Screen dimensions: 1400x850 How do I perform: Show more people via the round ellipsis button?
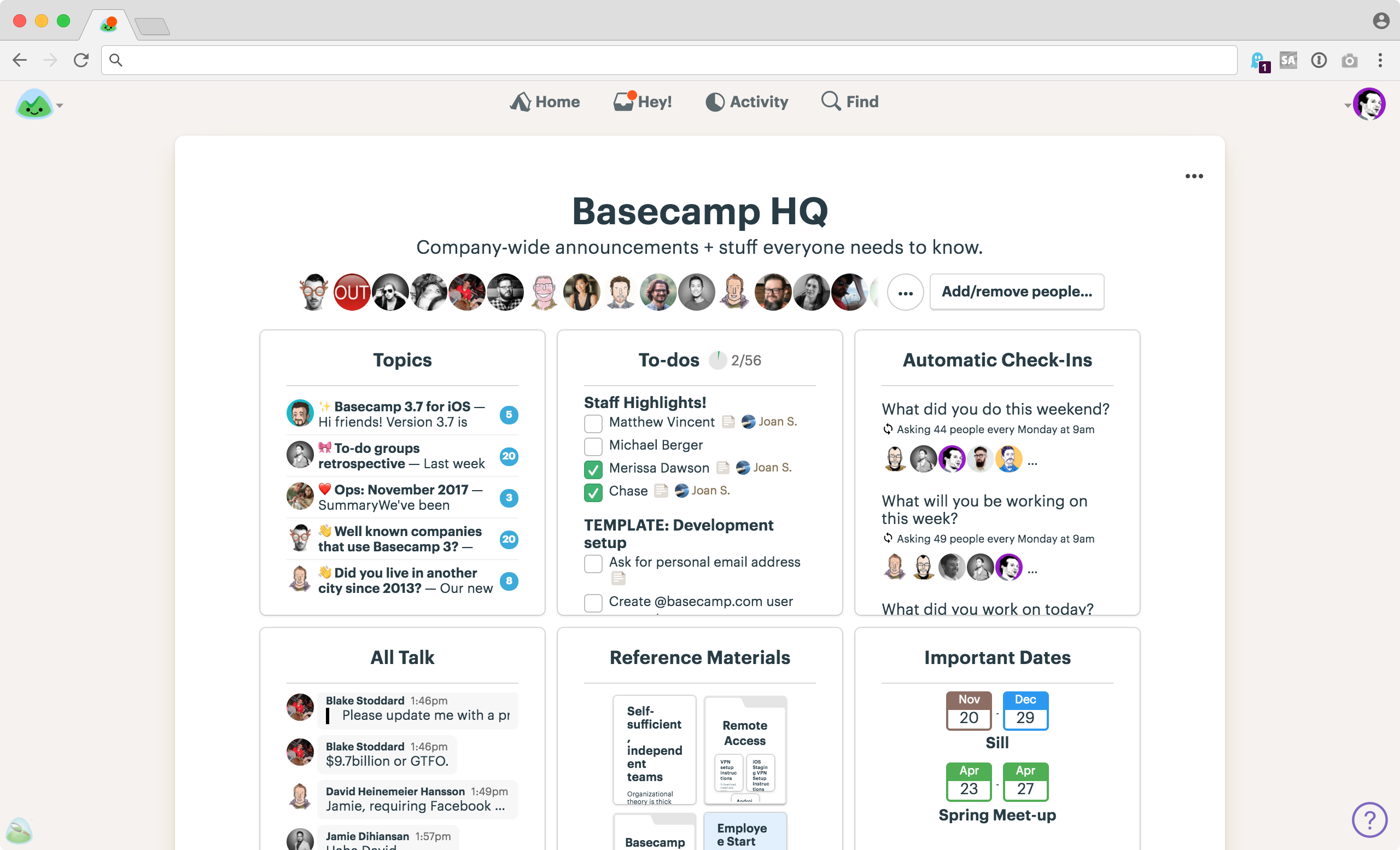pos(905,292)
